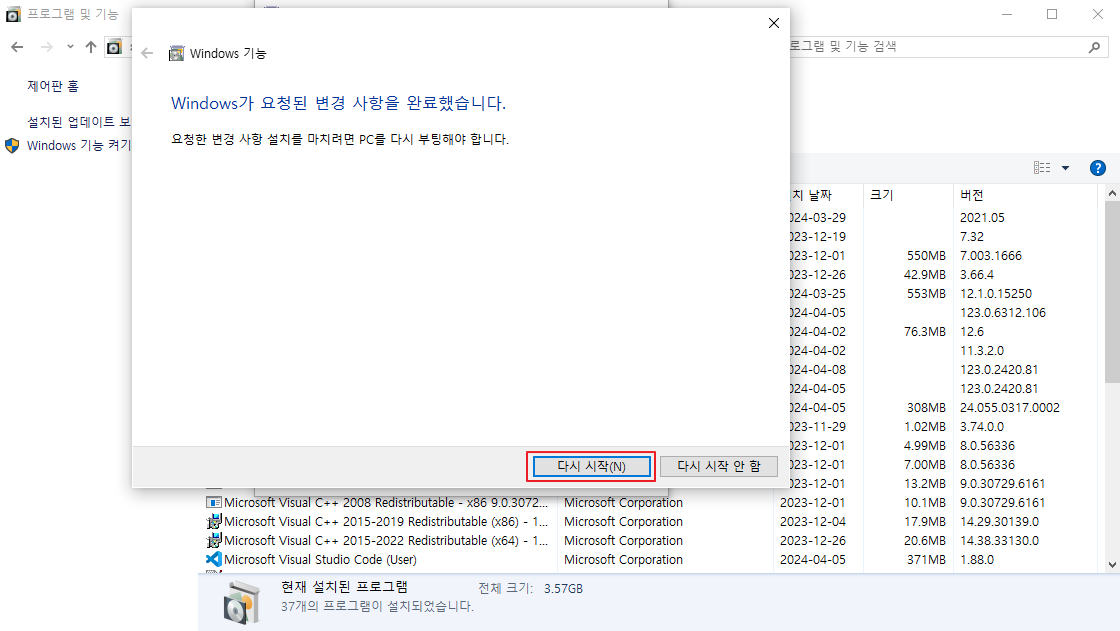Click version 2021.05 cell

pos(982,217)
